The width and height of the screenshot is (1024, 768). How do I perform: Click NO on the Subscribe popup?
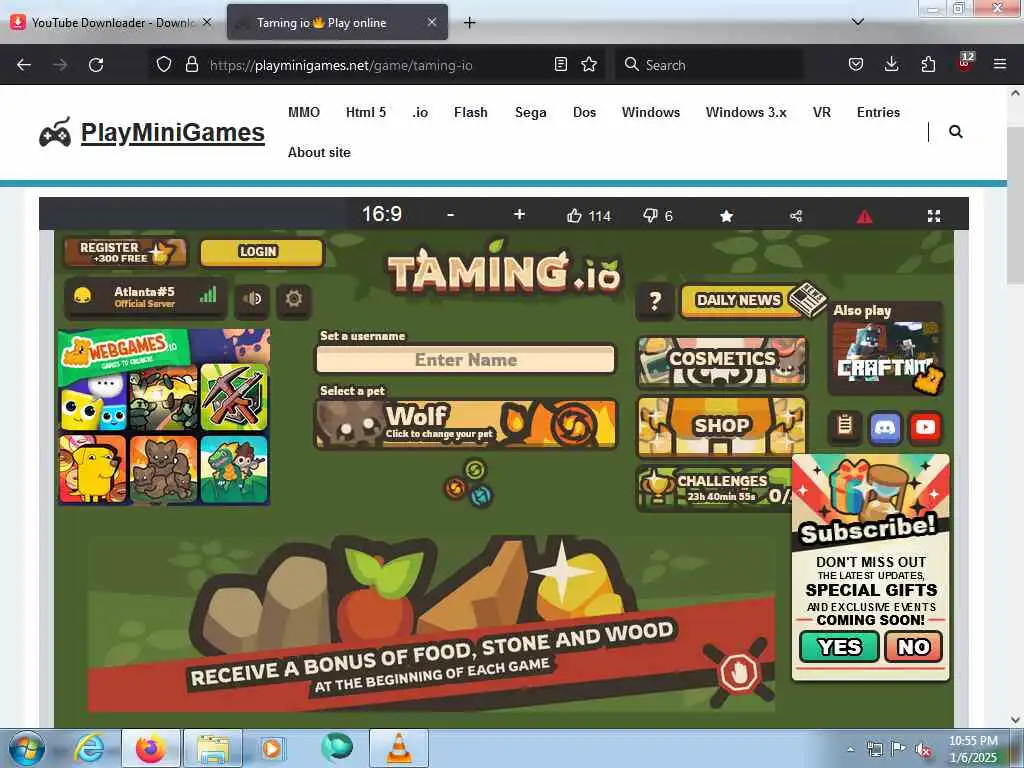coord(913,647)
